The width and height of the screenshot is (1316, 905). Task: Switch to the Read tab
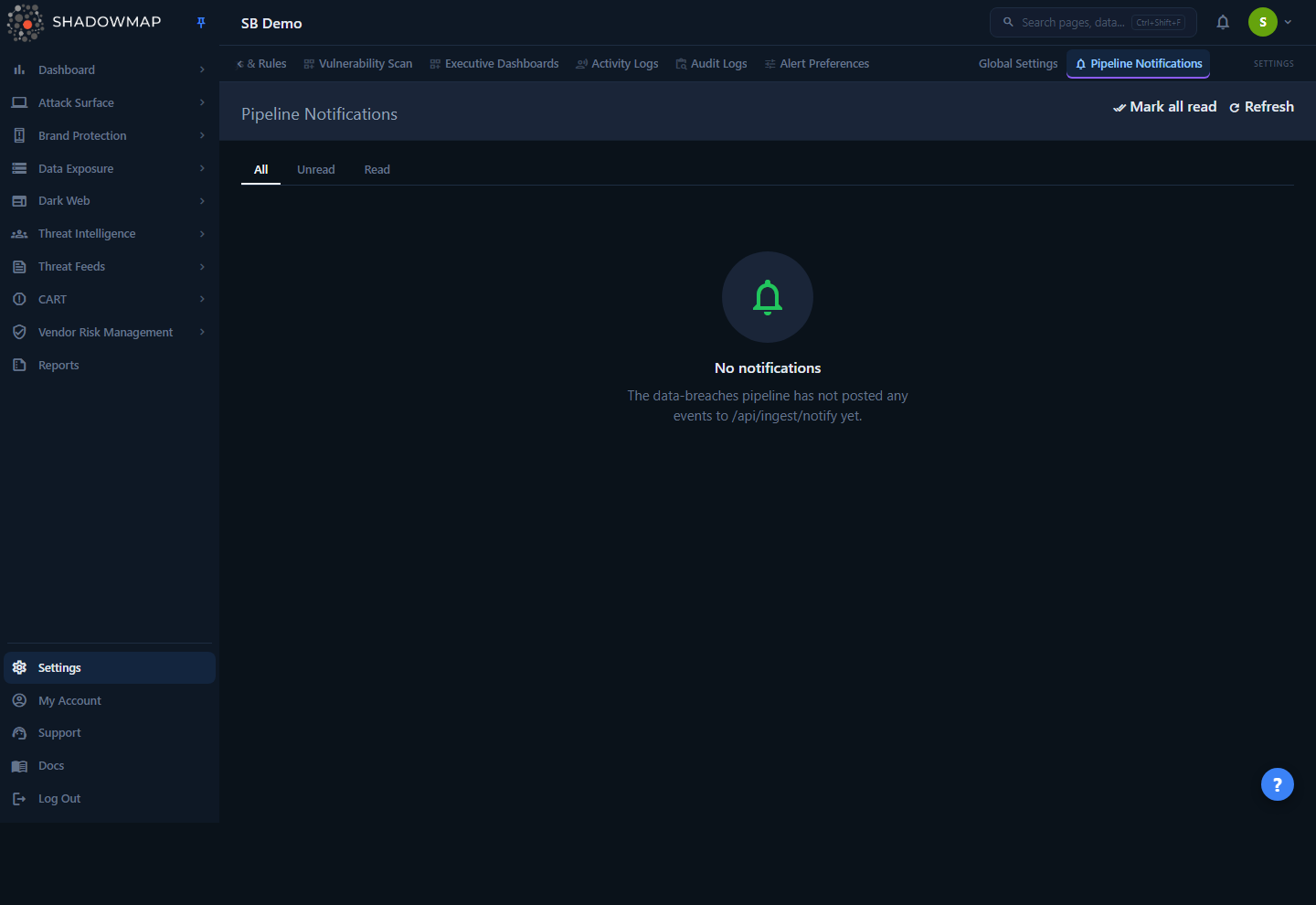pyautogui.click(x=377, y=169)
